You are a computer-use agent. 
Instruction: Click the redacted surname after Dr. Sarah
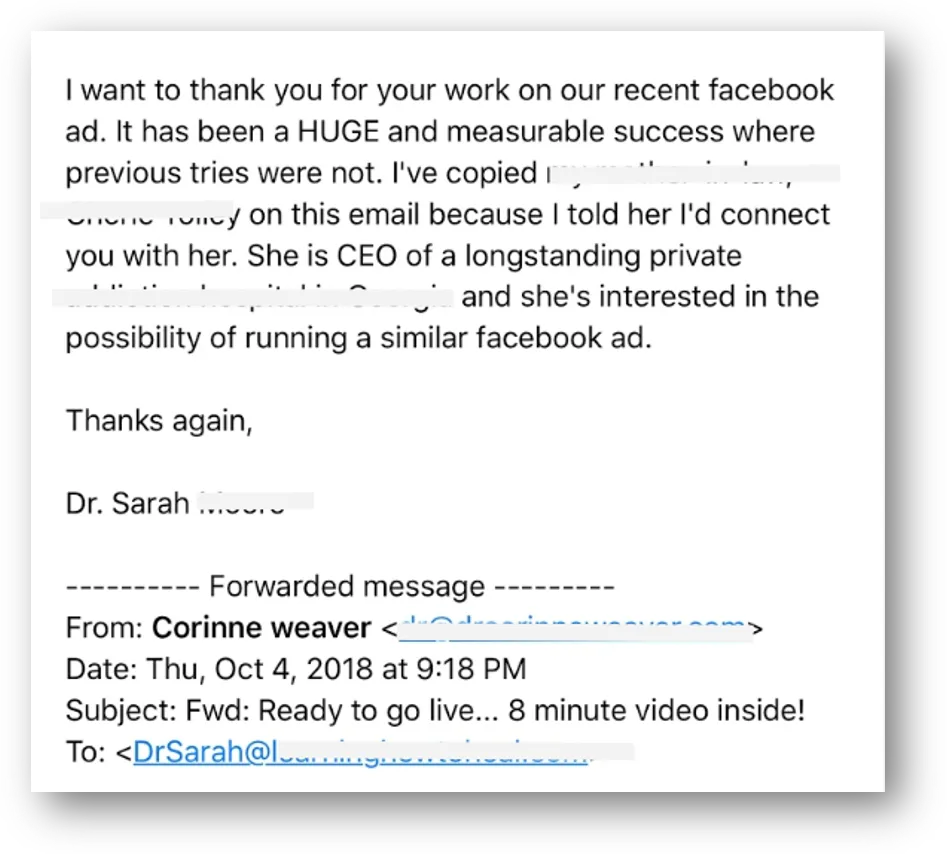click(255, 502)
